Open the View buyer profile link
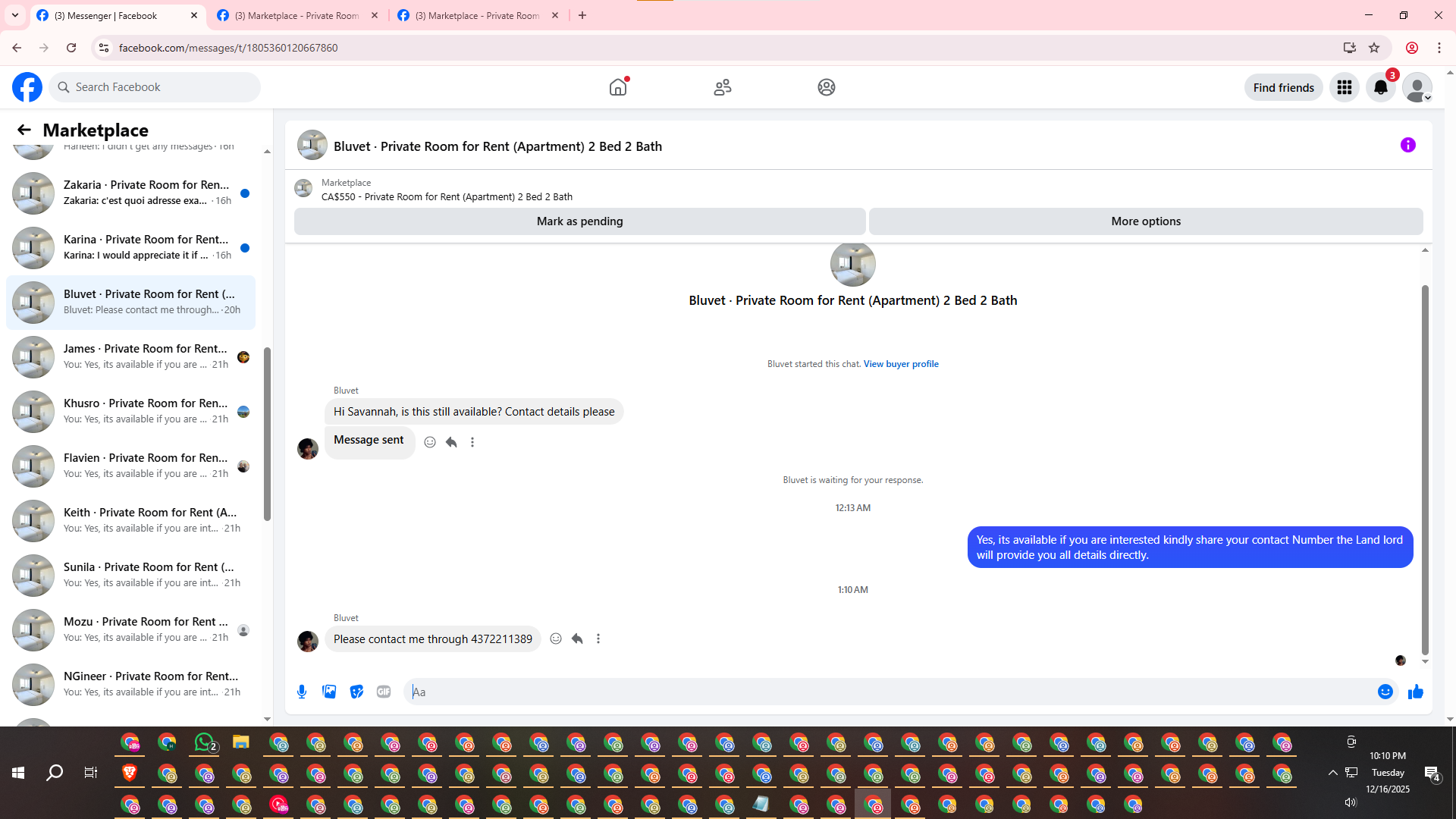This screenshot has width=1456, height=819. pos(901,364)
